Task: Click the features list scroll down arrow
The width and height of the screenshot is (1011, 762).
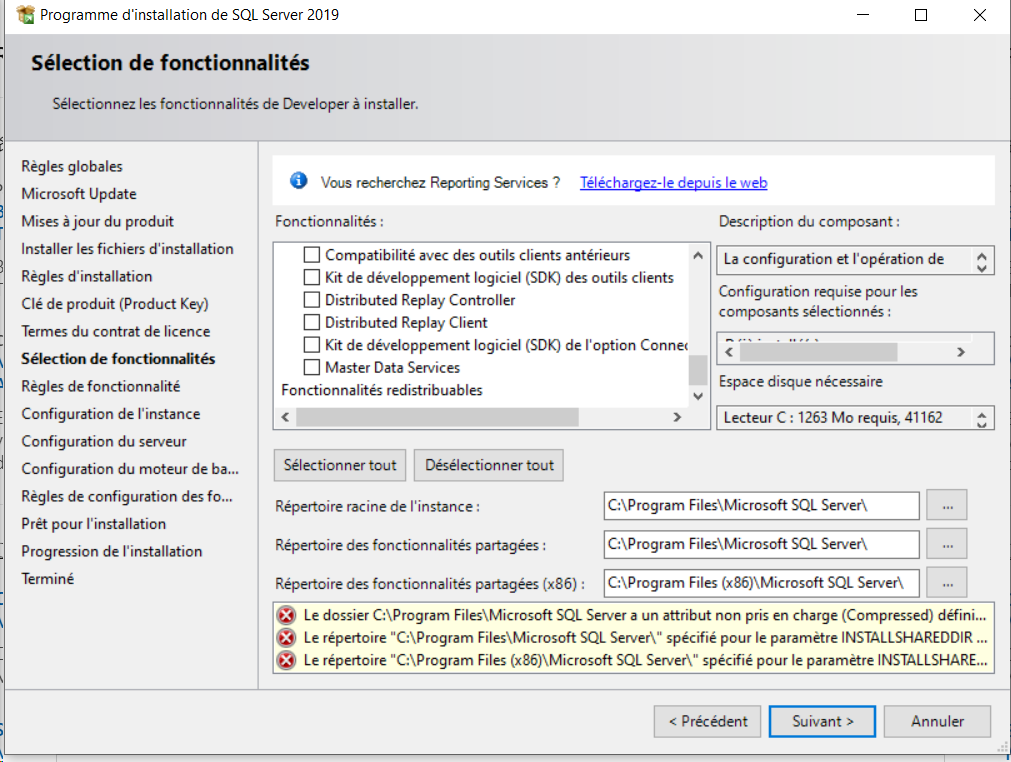Action: coord(698,396)
